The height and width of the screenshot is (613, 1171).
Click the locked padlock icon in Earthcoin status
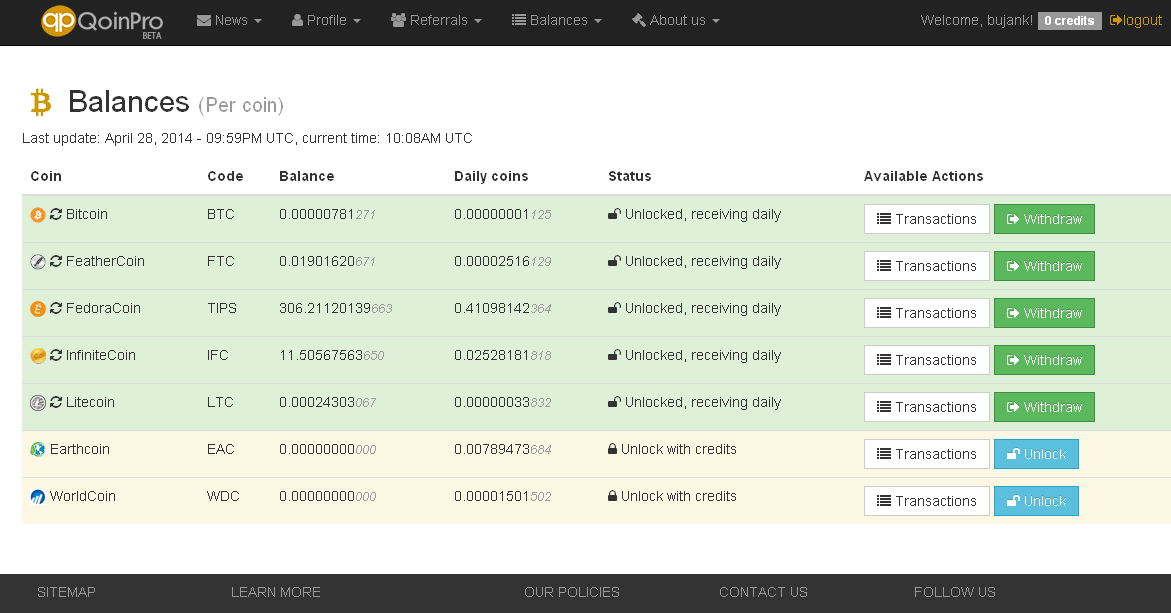click(x=612, y=449)
